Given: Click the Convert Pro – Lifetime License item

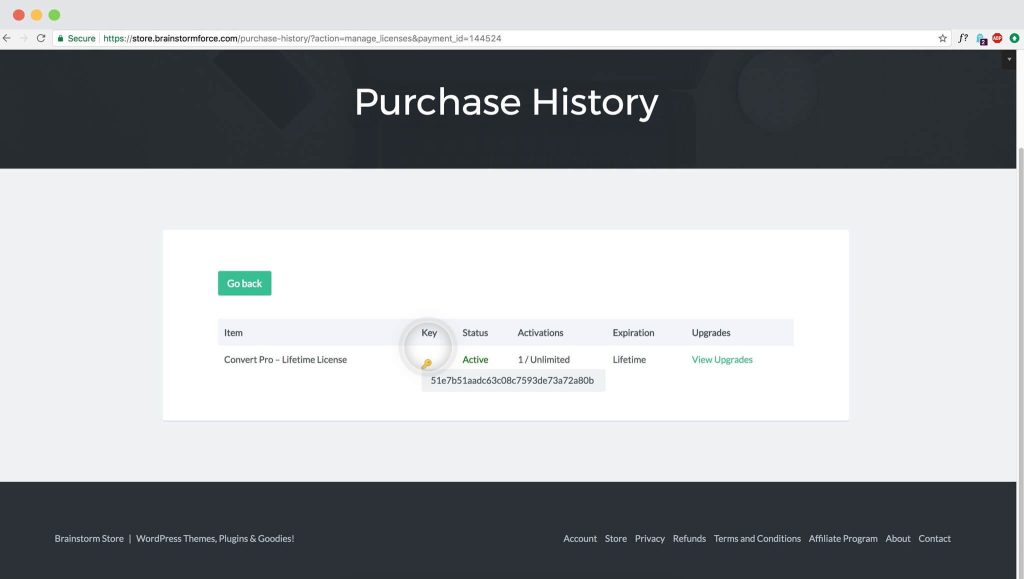Looking at the screenshot, I should pos(285,360).
